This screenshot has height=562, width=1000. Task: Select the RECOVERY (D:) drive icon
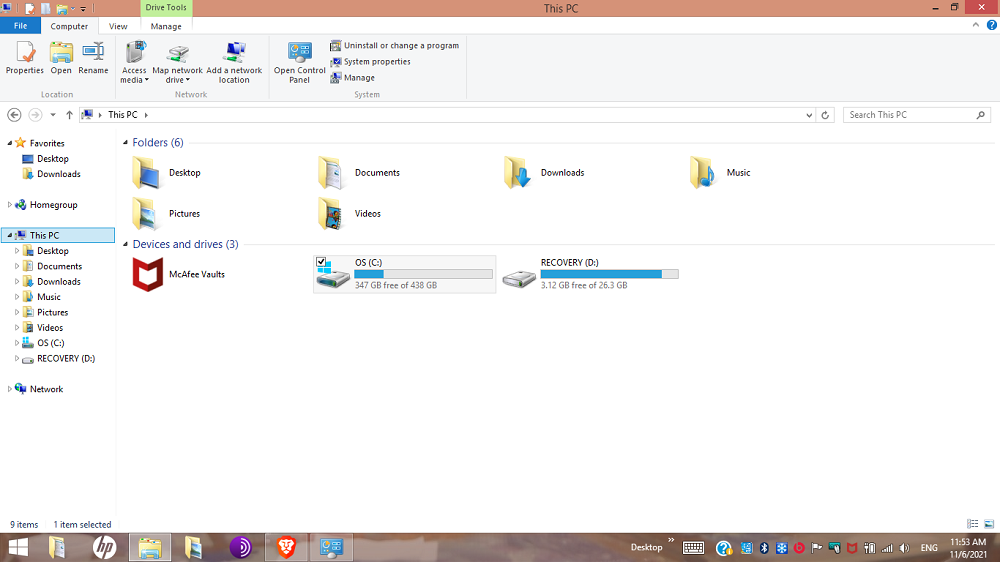(x=519, y=278)
